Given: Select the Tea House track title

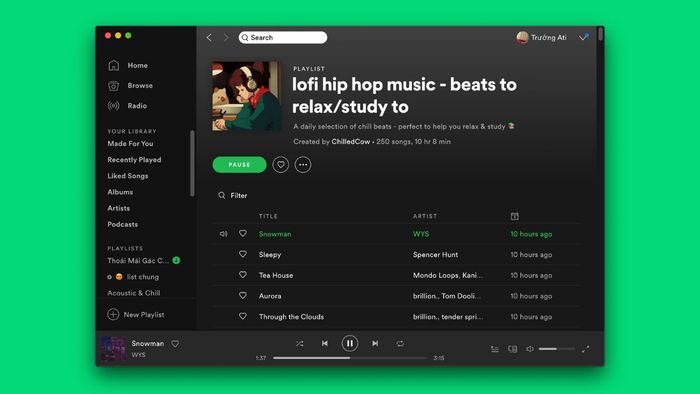Looking at the screenshot, I should 276,275.
